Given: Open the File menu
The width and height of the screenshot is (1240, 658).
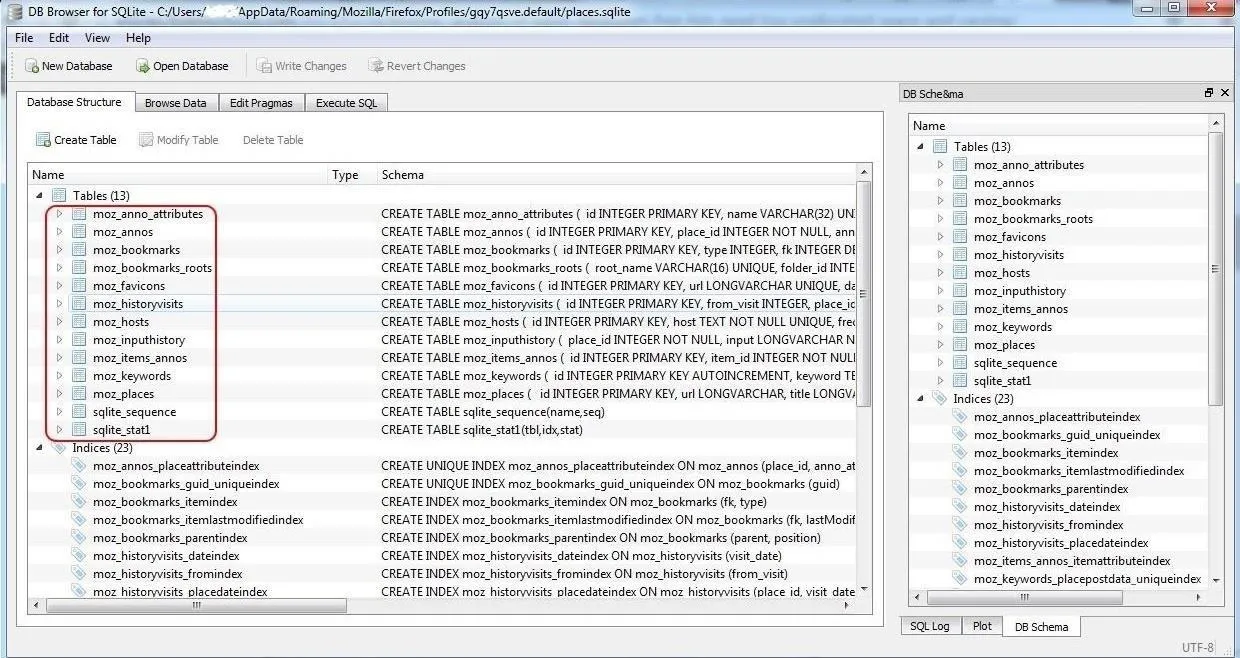Looking at the screenshot, I should [24, 38].
